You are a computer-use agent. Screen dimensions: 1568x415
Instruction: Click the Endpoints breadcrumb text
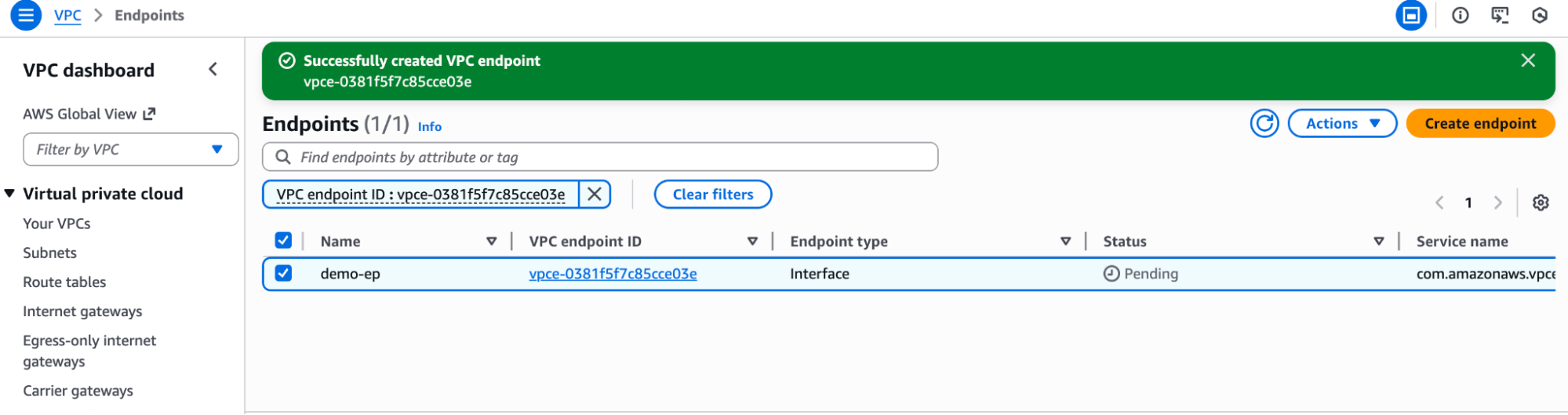point(149,15)
